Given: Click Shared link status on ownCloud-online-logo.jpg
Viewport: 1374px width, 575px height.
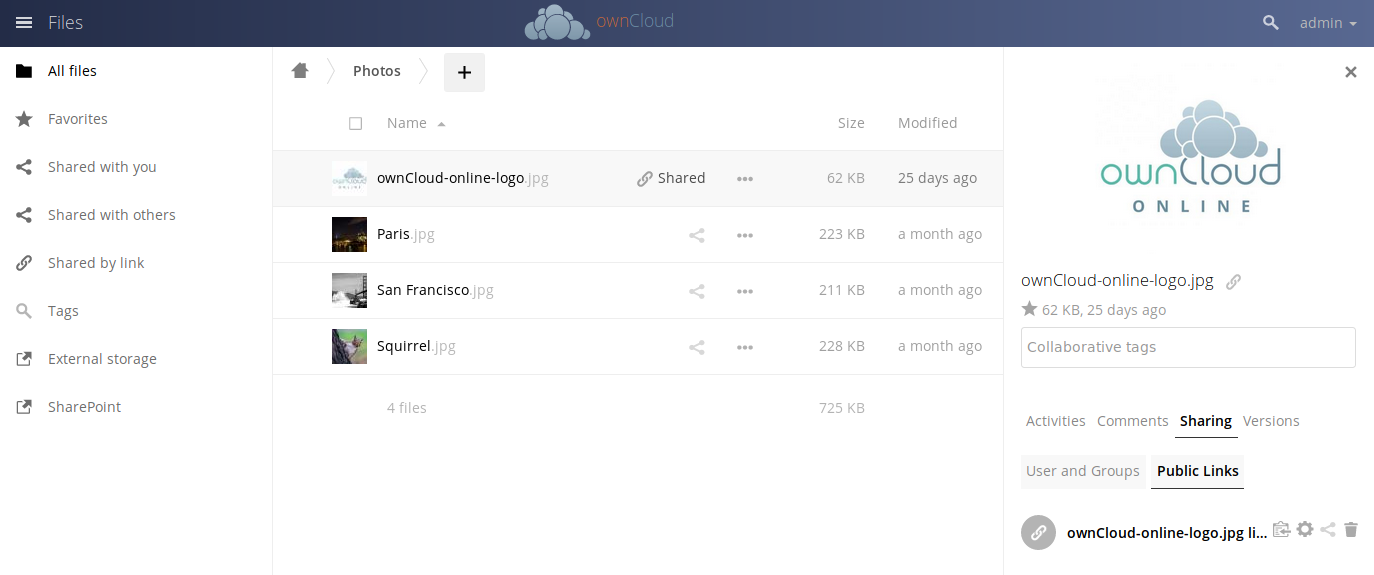Looking at the screenshot, I should point(671,178).
